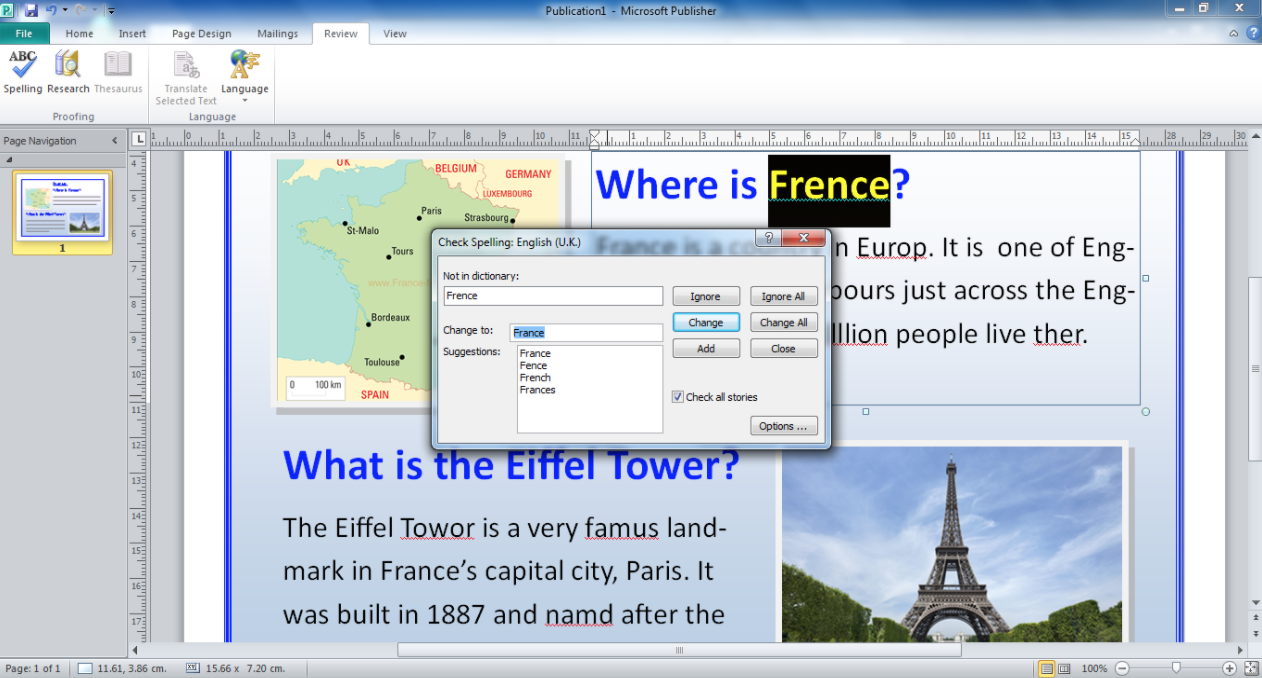Click the Change All button

point(783,322)
